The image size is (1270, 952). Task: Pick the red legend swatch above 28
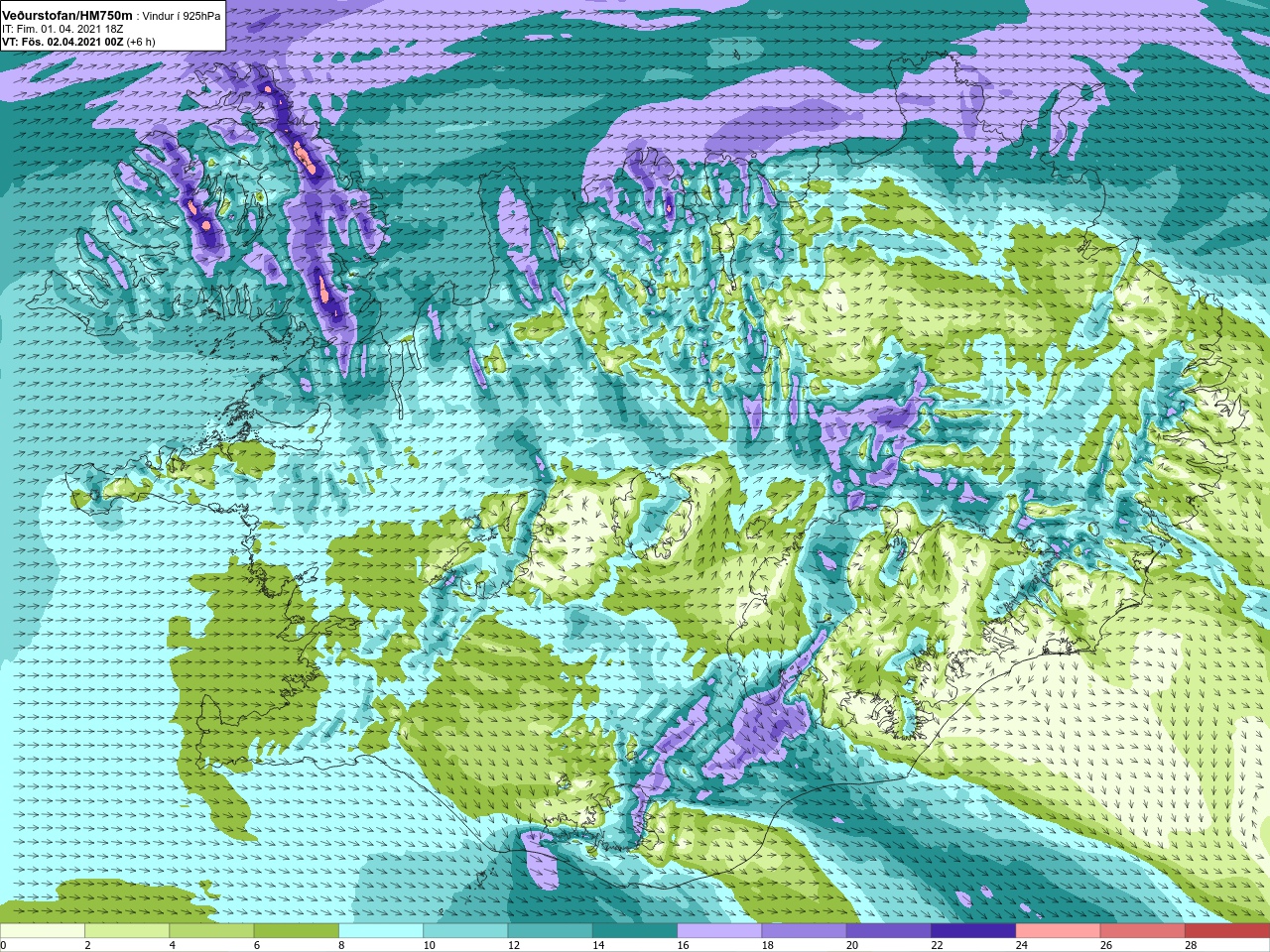click(x=1227, y=931)
